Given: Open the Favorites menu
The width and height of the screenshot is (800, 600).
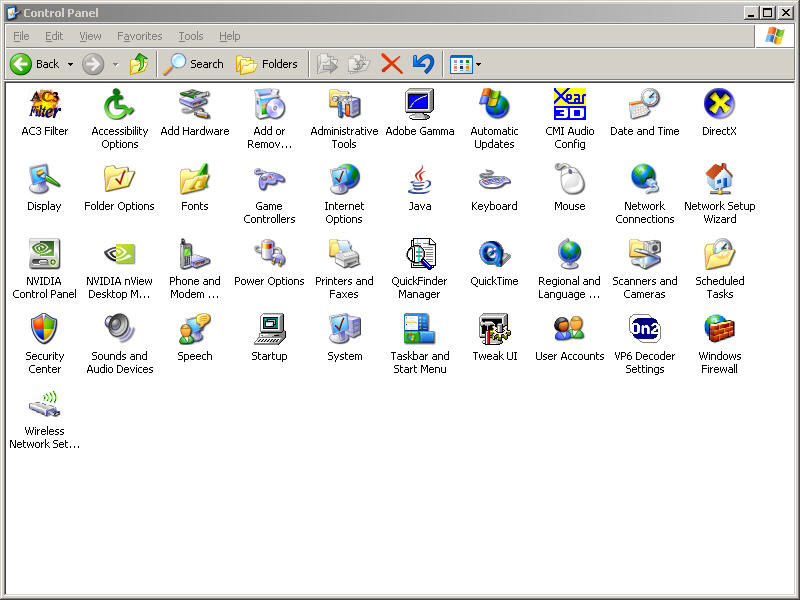Looking at the screenshot, I should (x=139, y=36).
